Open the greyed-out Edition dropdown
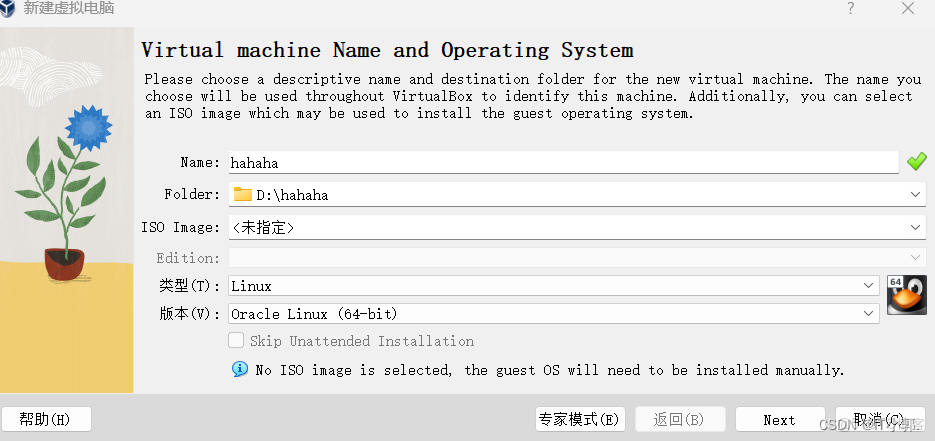 [x=577, y=257]
